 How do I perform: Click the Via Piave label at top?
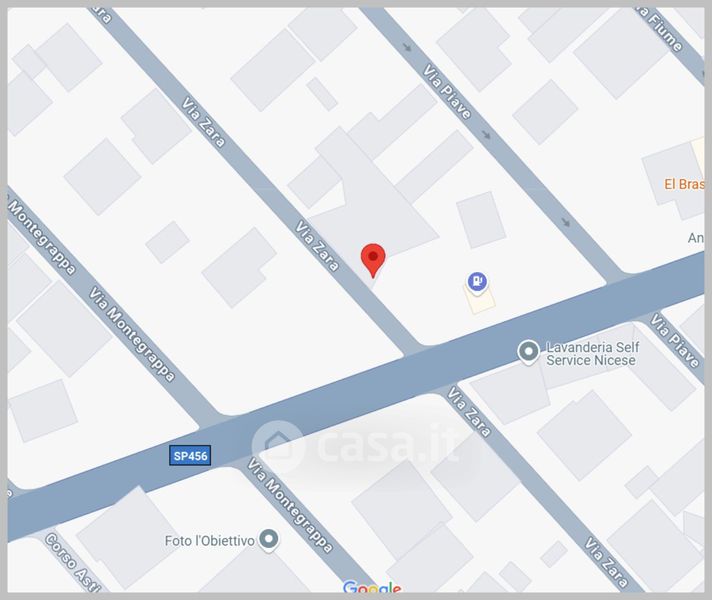[447, 91]
